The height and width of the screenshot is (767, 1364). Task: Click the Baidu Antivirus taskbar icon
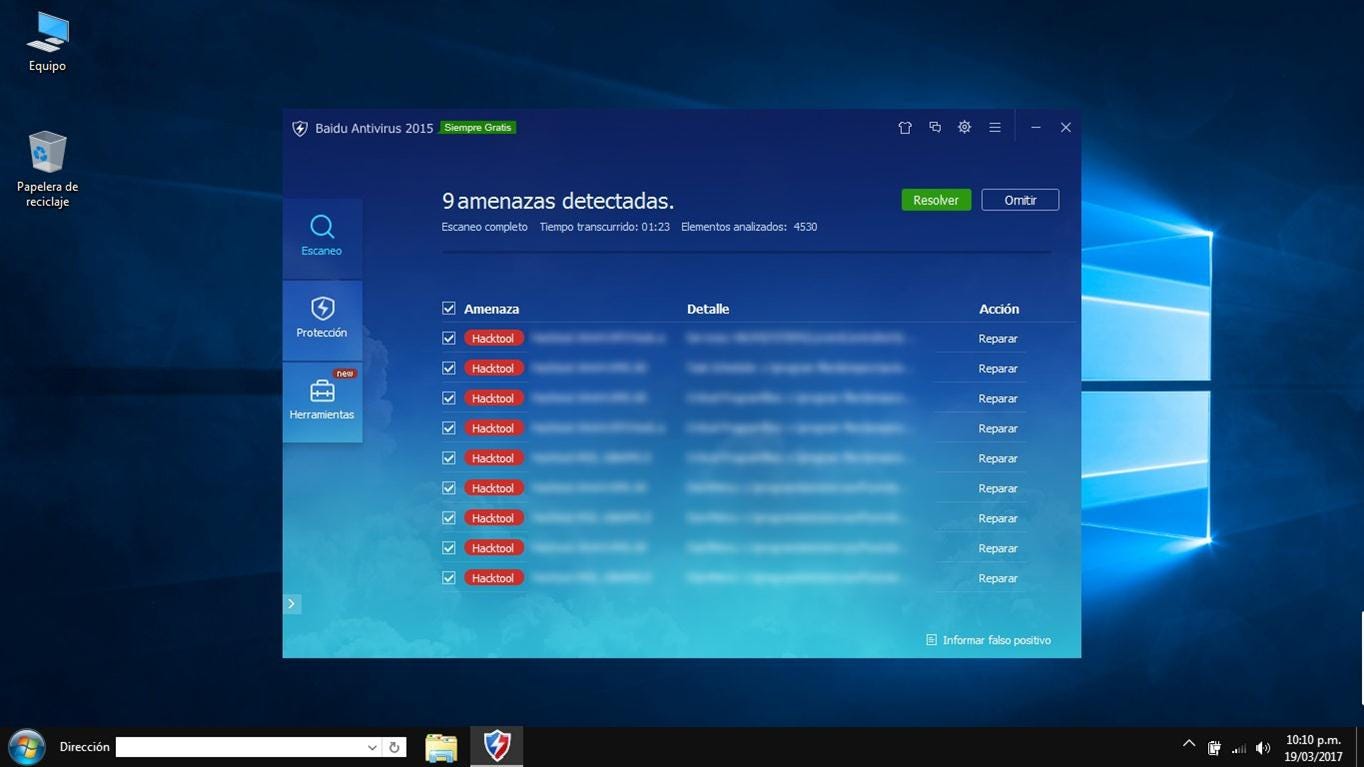coord(497,746)
